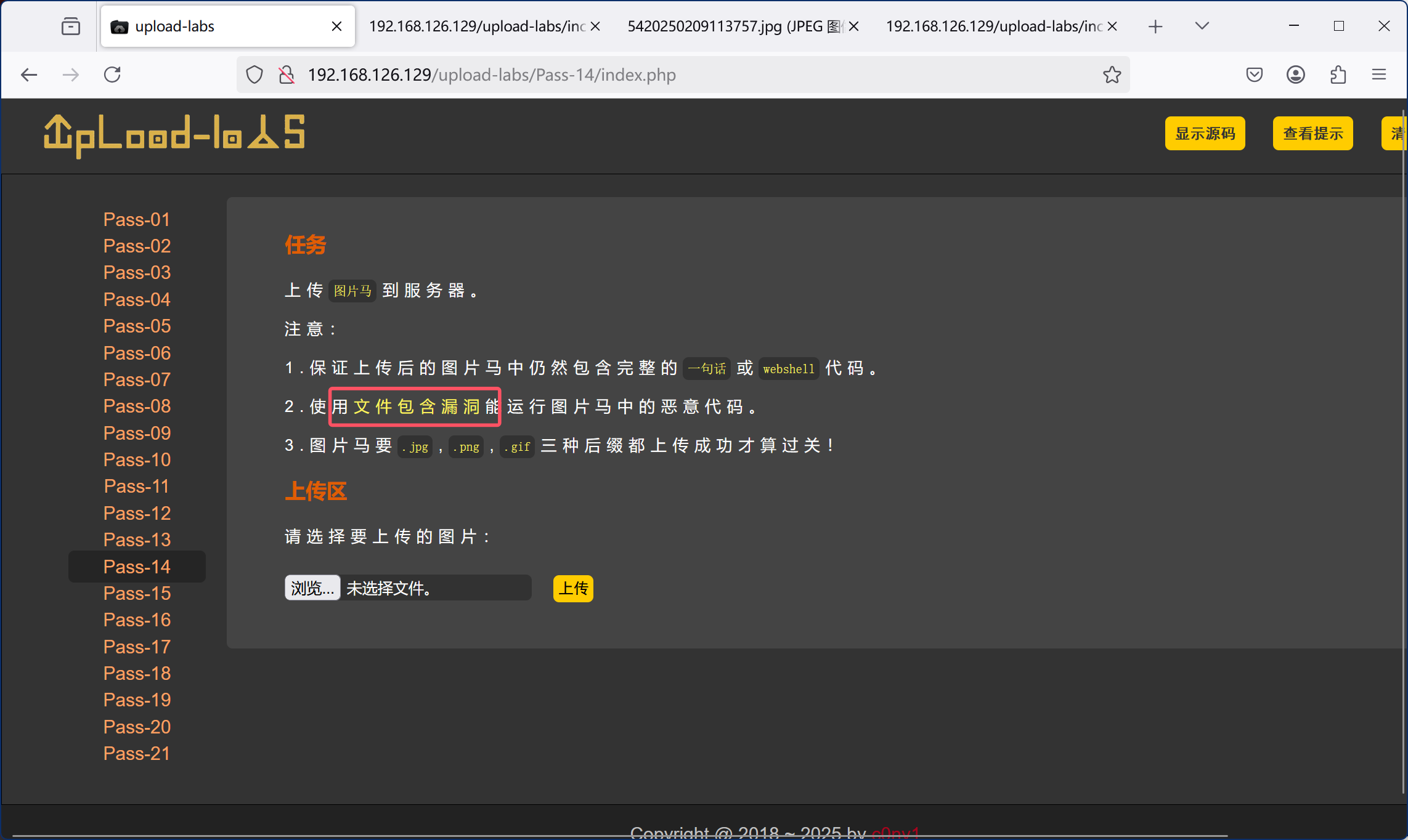Open the tracking protection shield icon
Viewport: 1408px width, 840px height.
click(x=254, y=75)
